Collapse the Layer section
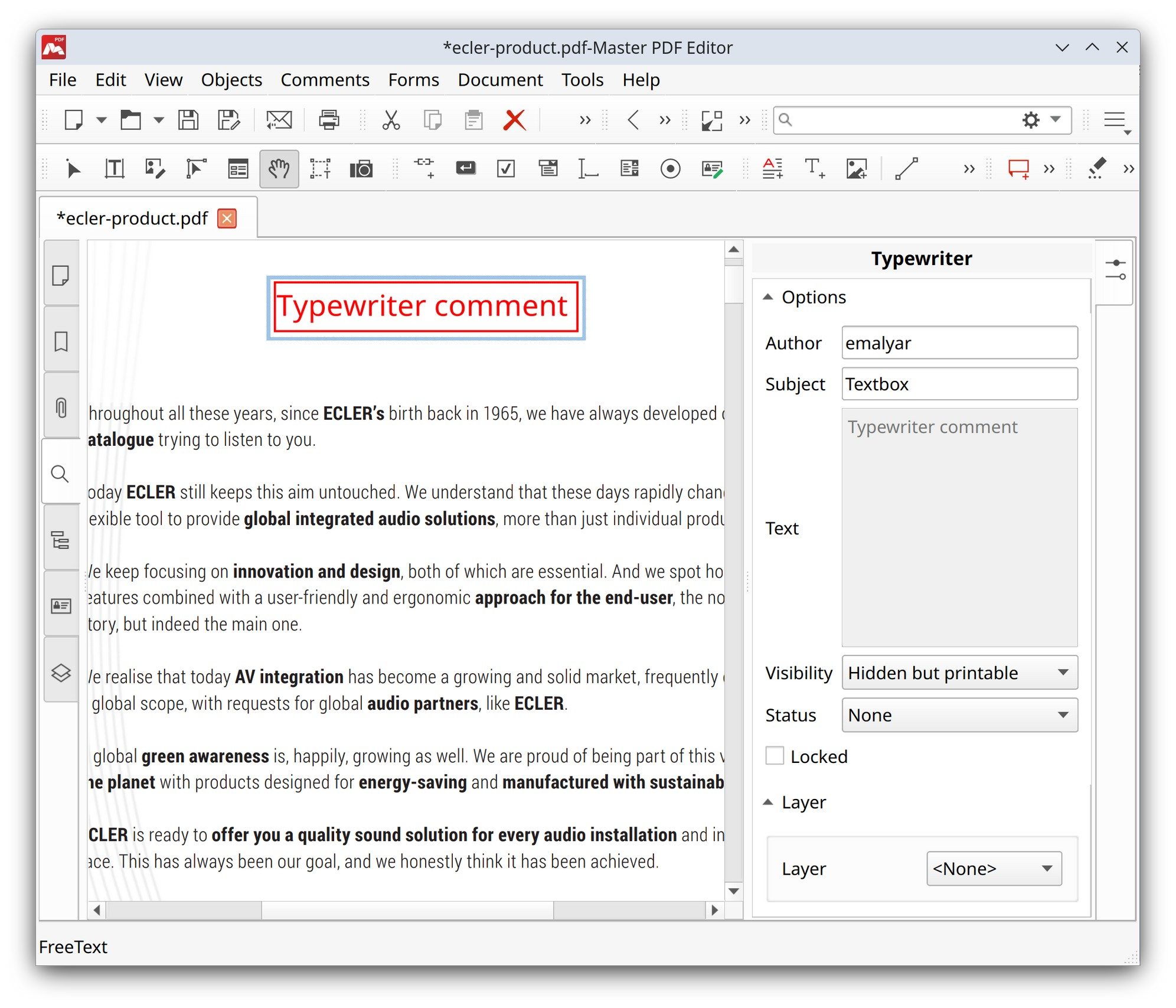1176x1008 pixels. click(x=767, y=802)
